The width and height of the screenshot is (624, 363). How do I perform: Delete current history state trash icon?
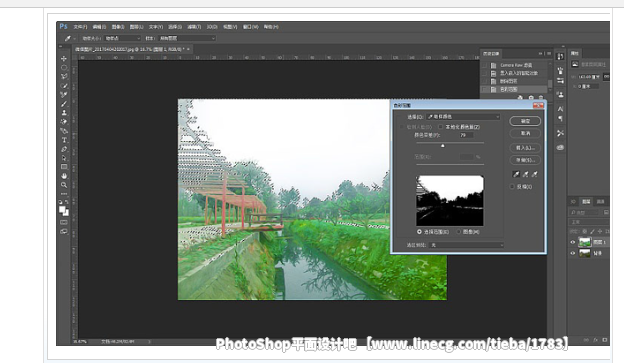(541, 97)
